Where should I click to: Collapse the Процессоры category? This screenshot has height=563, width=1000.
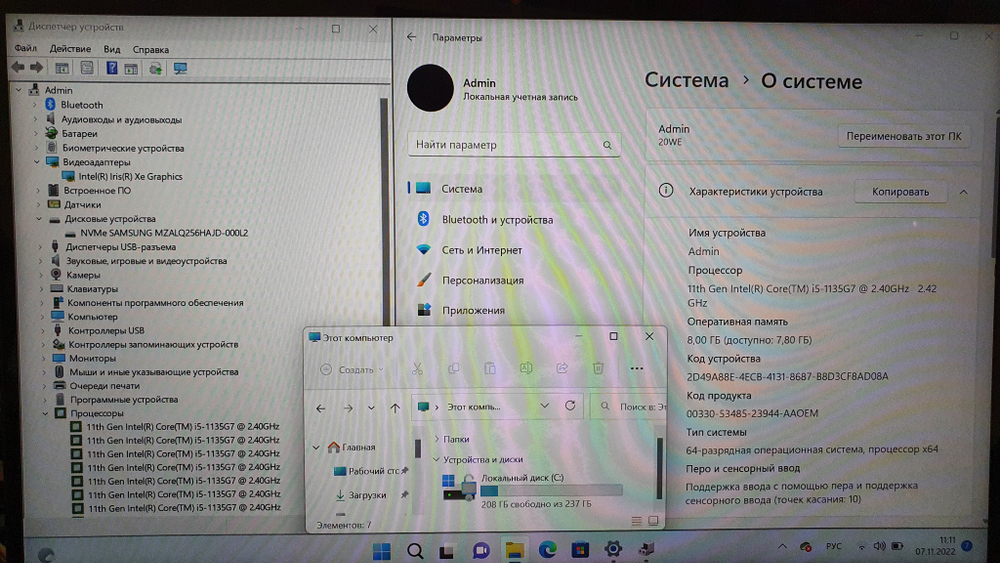tap(45, 413)
